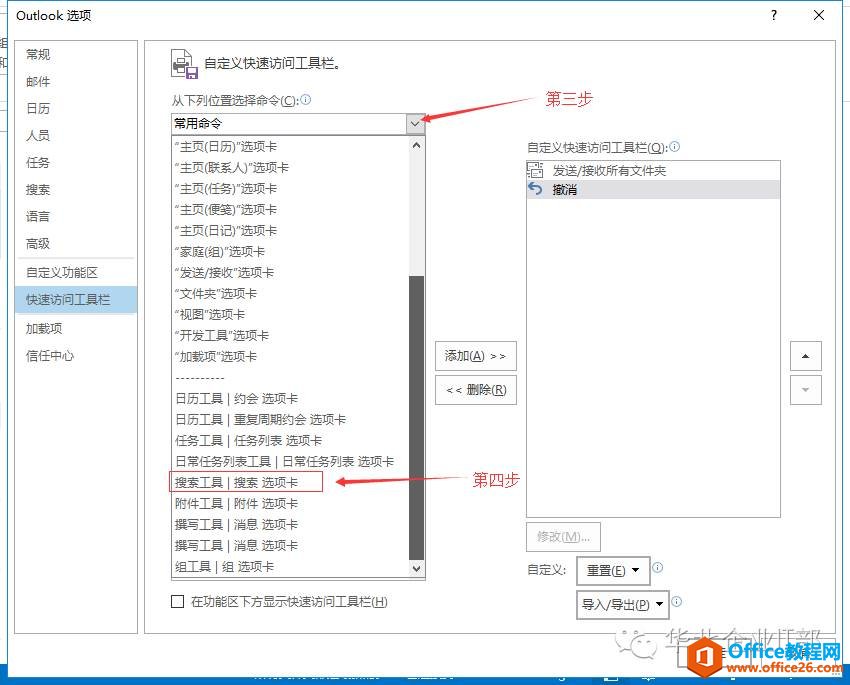Viewport: 850px width, 685px height.
Task: Click the info icon beside 导入/导出 button
Action: [677, 602]
